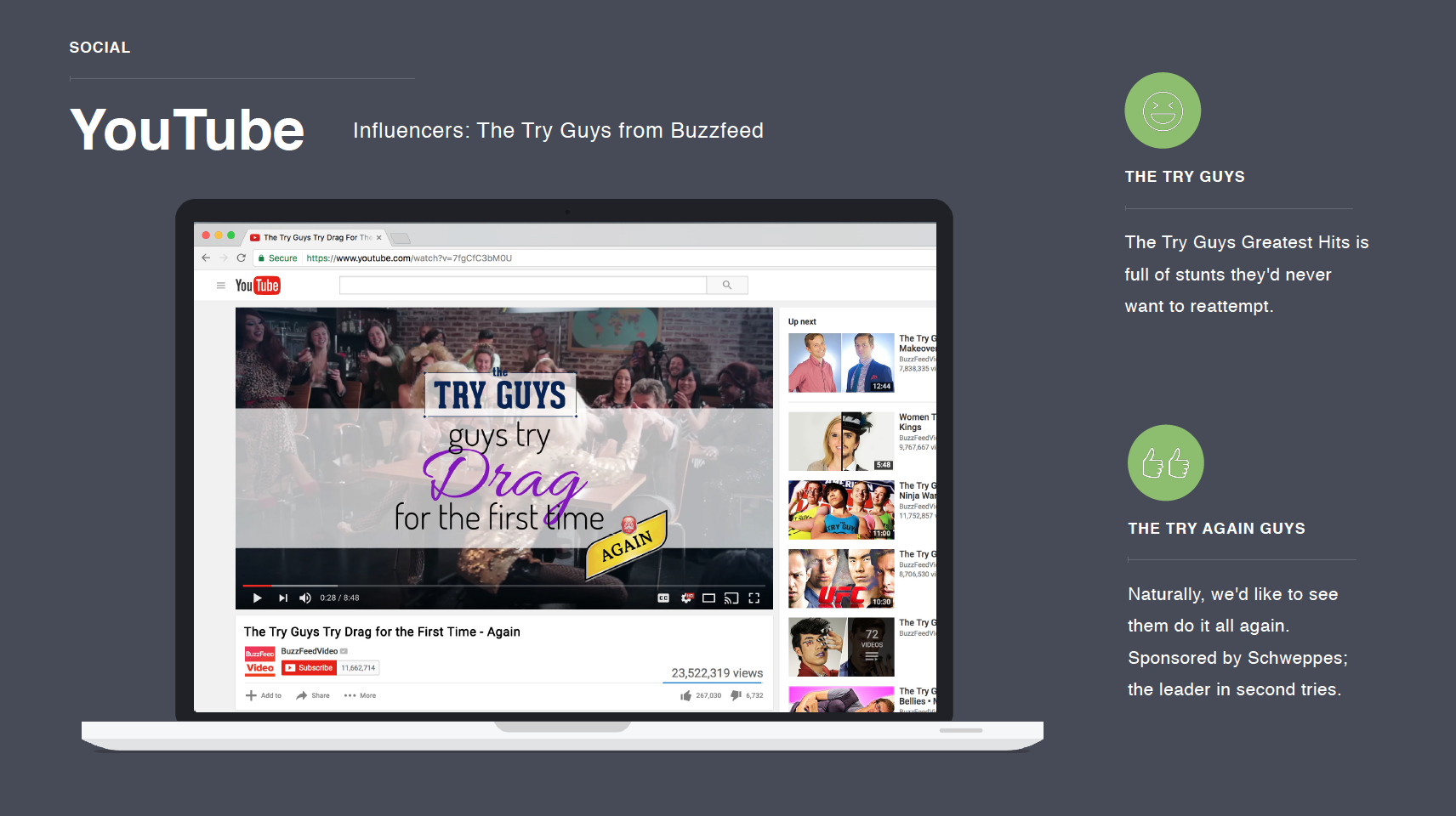
Task: Click the browser forward arrow
Action: [224, 258]
